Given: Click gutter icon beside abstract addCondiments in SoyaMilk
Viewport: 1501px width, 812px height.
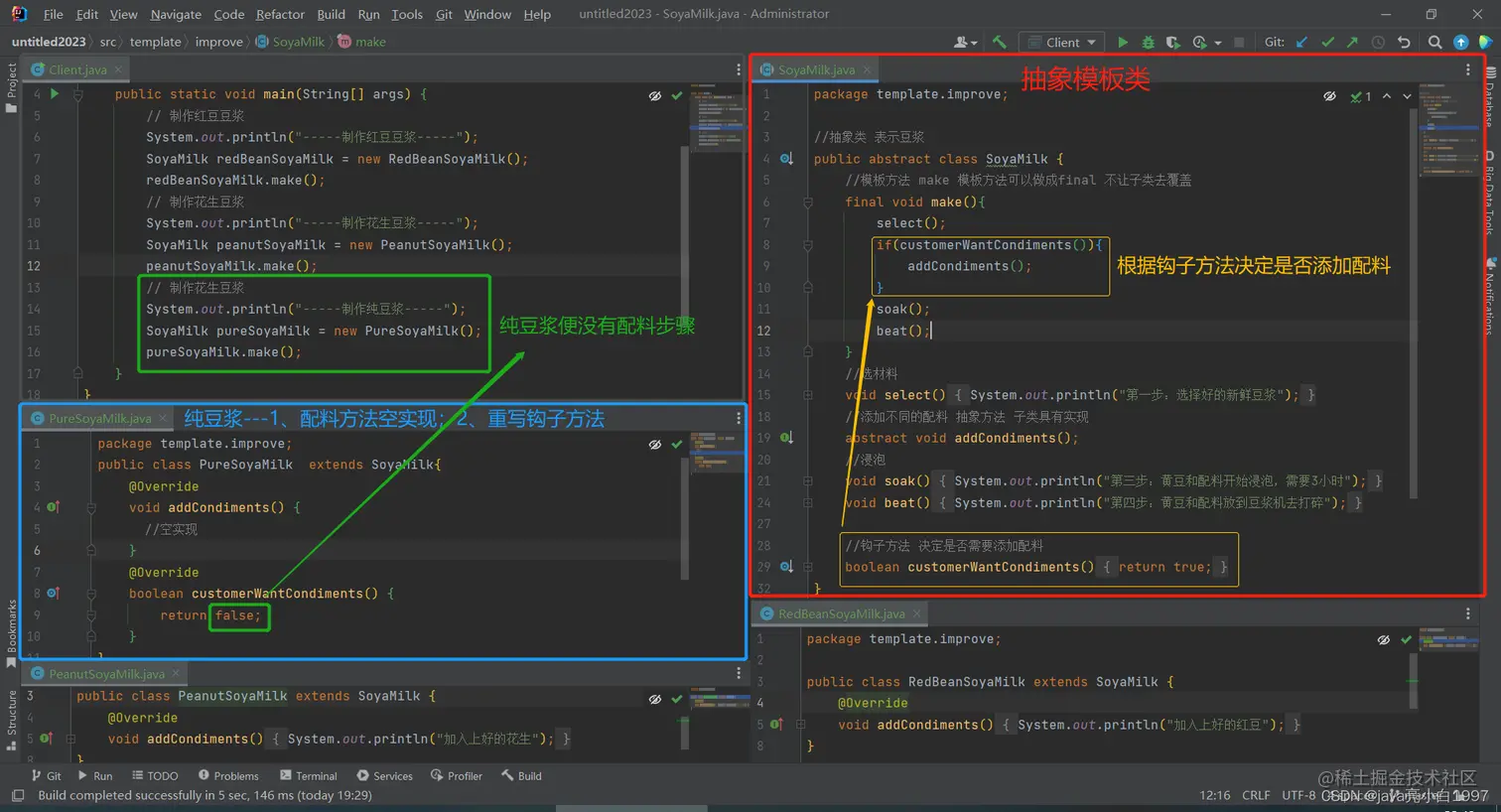Looking at the screenshot, I should tap(786, 438).
